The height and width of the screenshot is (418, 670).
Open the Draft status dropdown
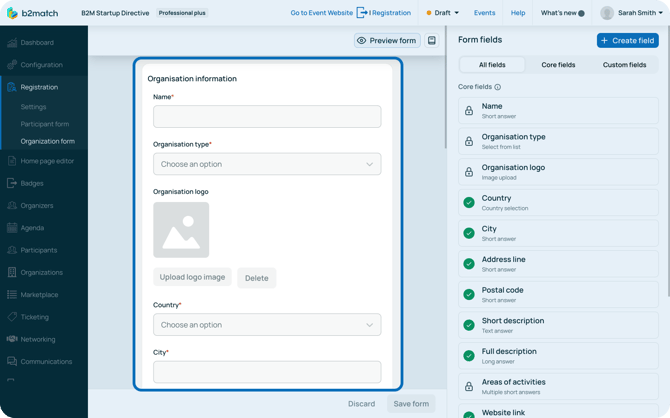pos(443,13)
